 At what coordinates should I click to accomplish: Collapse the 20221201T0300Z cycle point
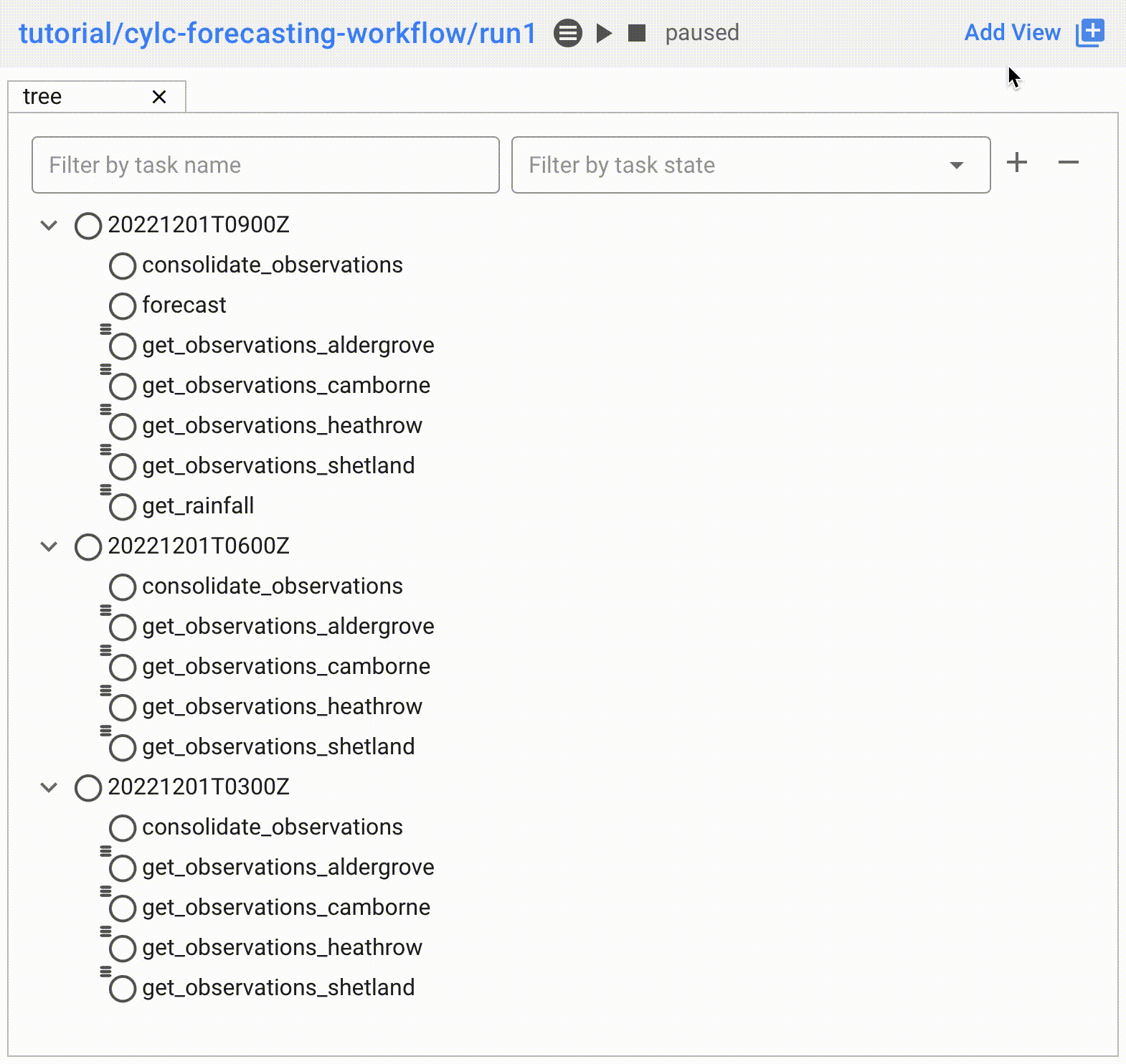click(x=49, y=787)
